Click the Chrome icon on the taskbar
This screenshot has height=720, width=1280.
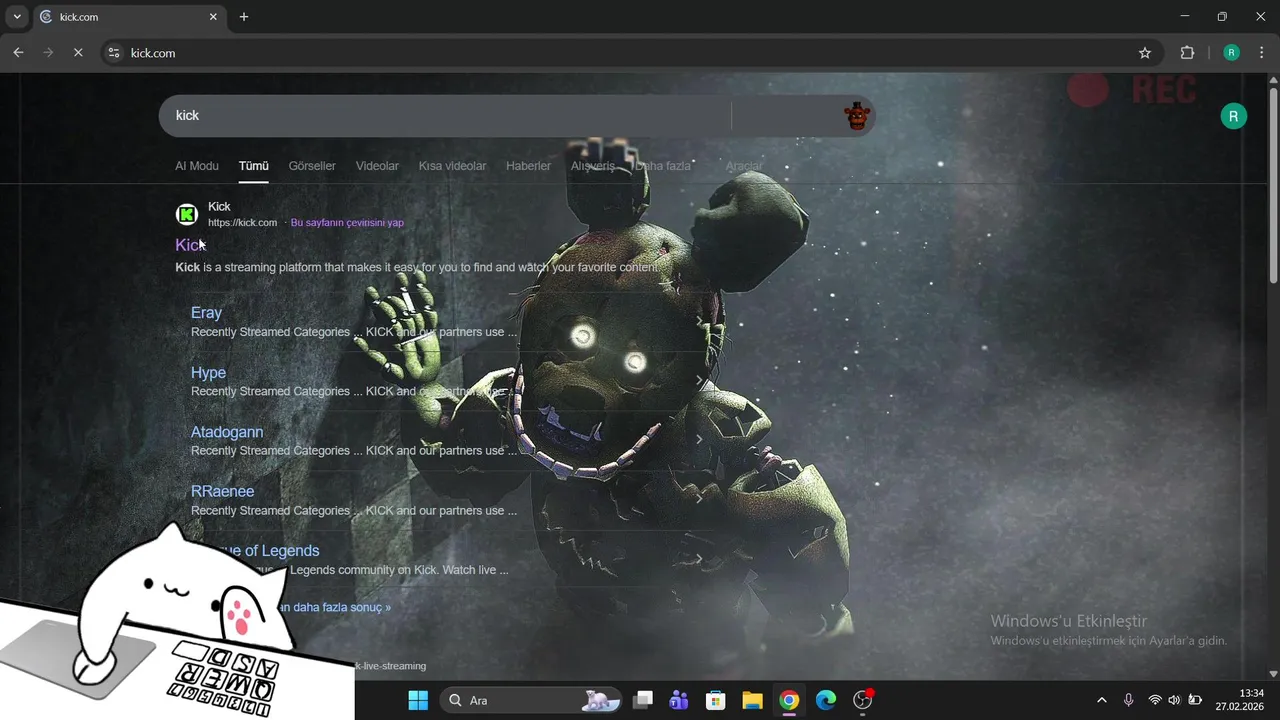pyautogui.click(x=789, y=700)
